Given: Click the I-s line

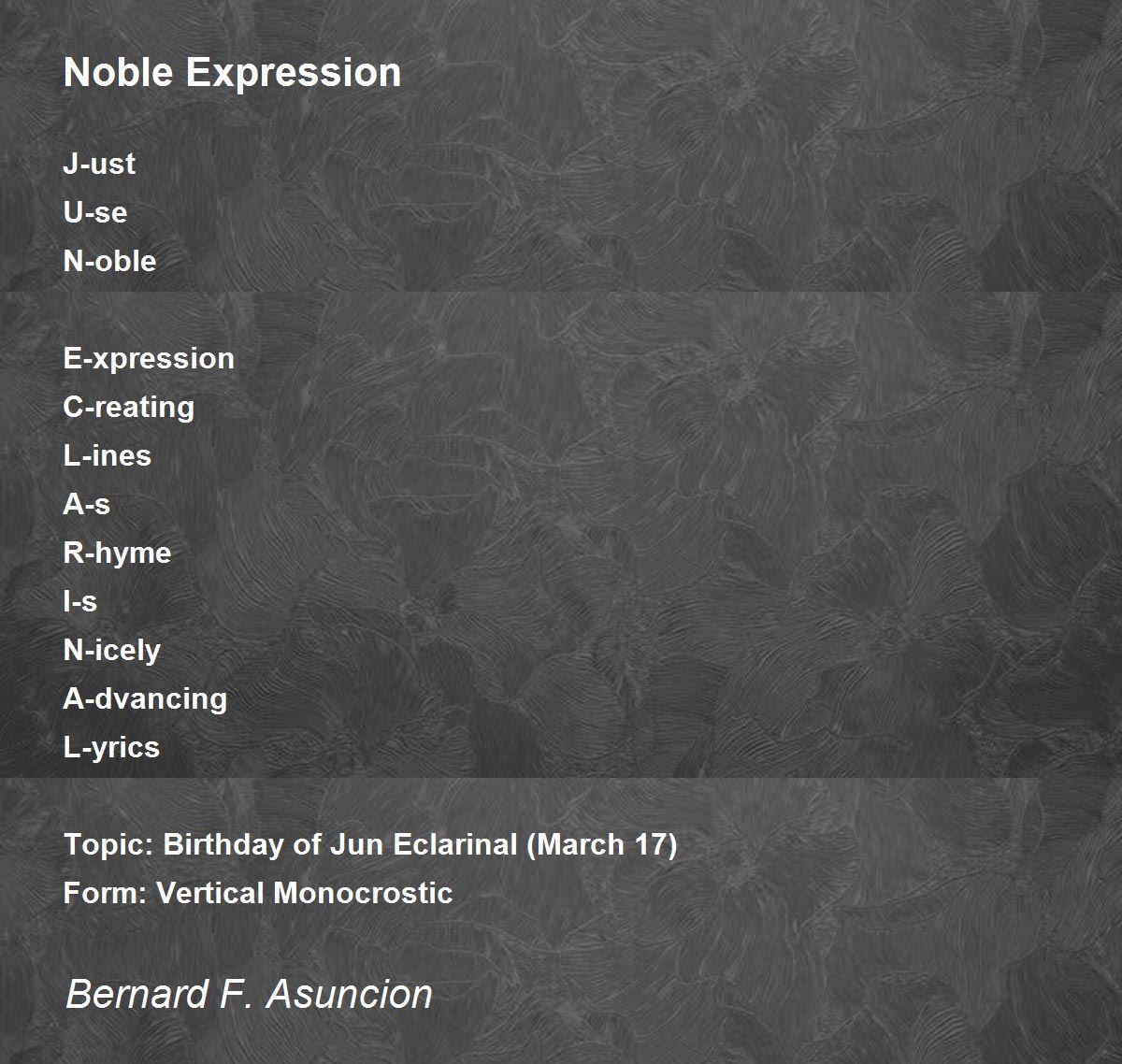Looking at the screenshot, I should point(79,601).
